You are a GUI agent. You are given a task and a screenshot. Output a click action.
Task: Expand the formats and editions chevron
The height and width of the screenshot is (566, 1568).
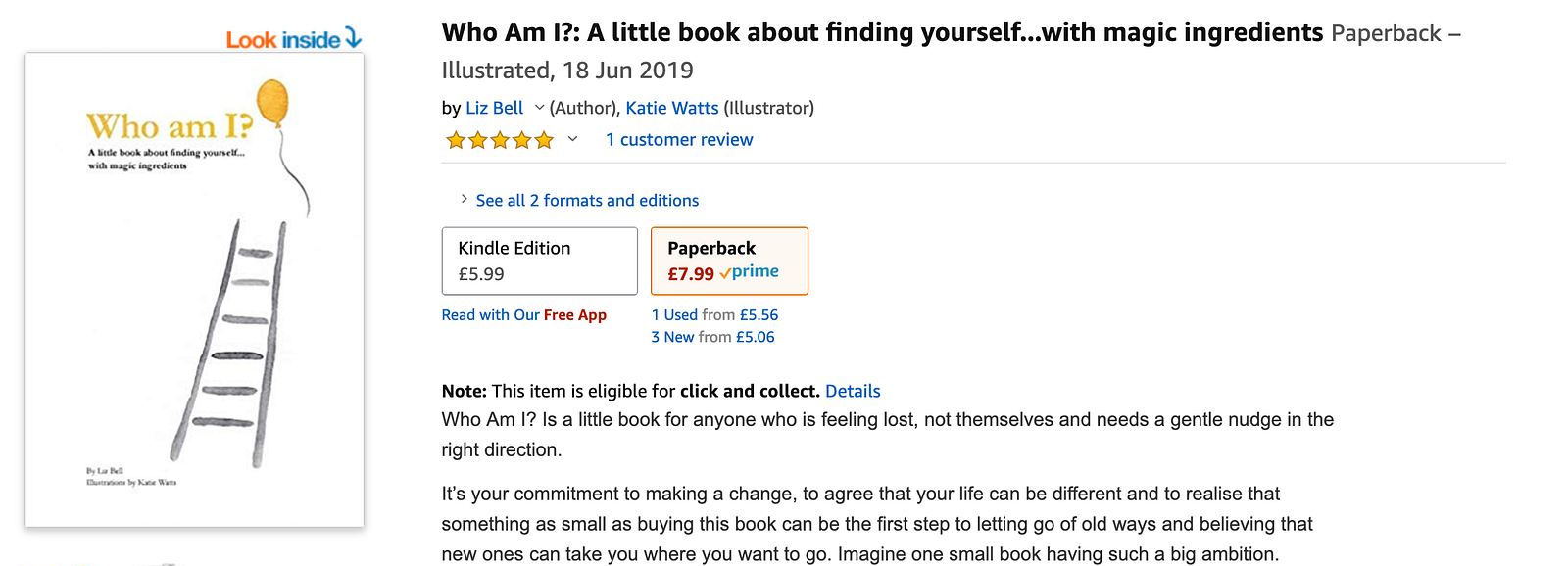point(464,200)
